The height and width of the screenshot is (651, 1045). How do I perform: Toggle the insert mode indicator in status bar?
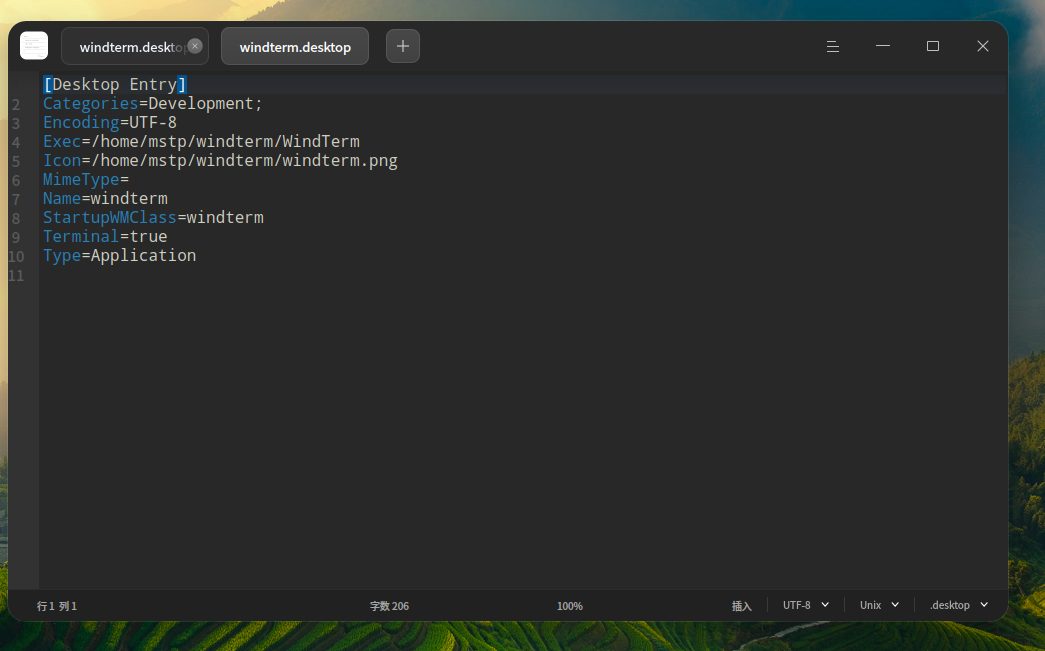click(x=741, y=606)
